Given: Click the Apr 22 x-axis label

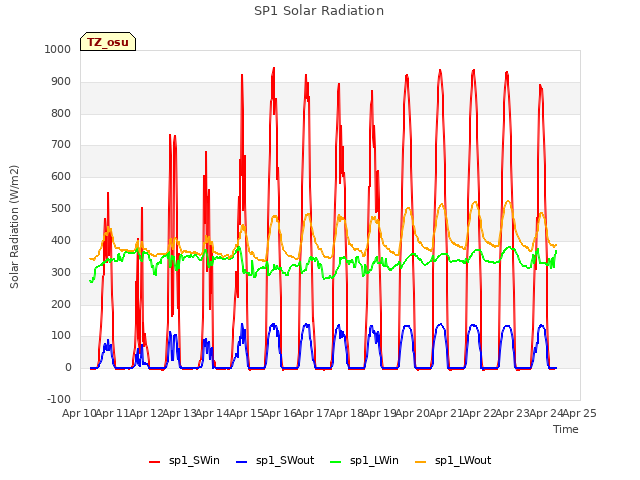Looking at the screenshot, I should pyautogui.click(x=479, y=413).
